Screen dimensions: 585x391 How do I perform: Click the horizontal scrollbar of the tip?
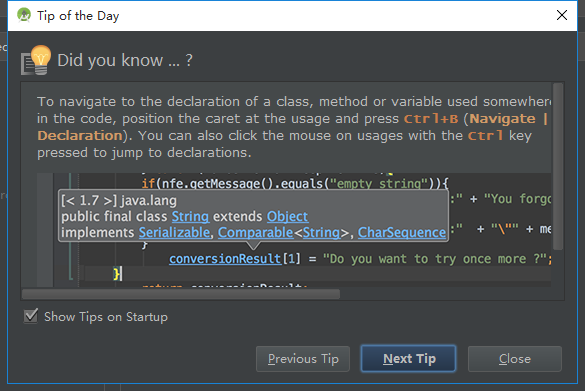click(x=181, y=294)
